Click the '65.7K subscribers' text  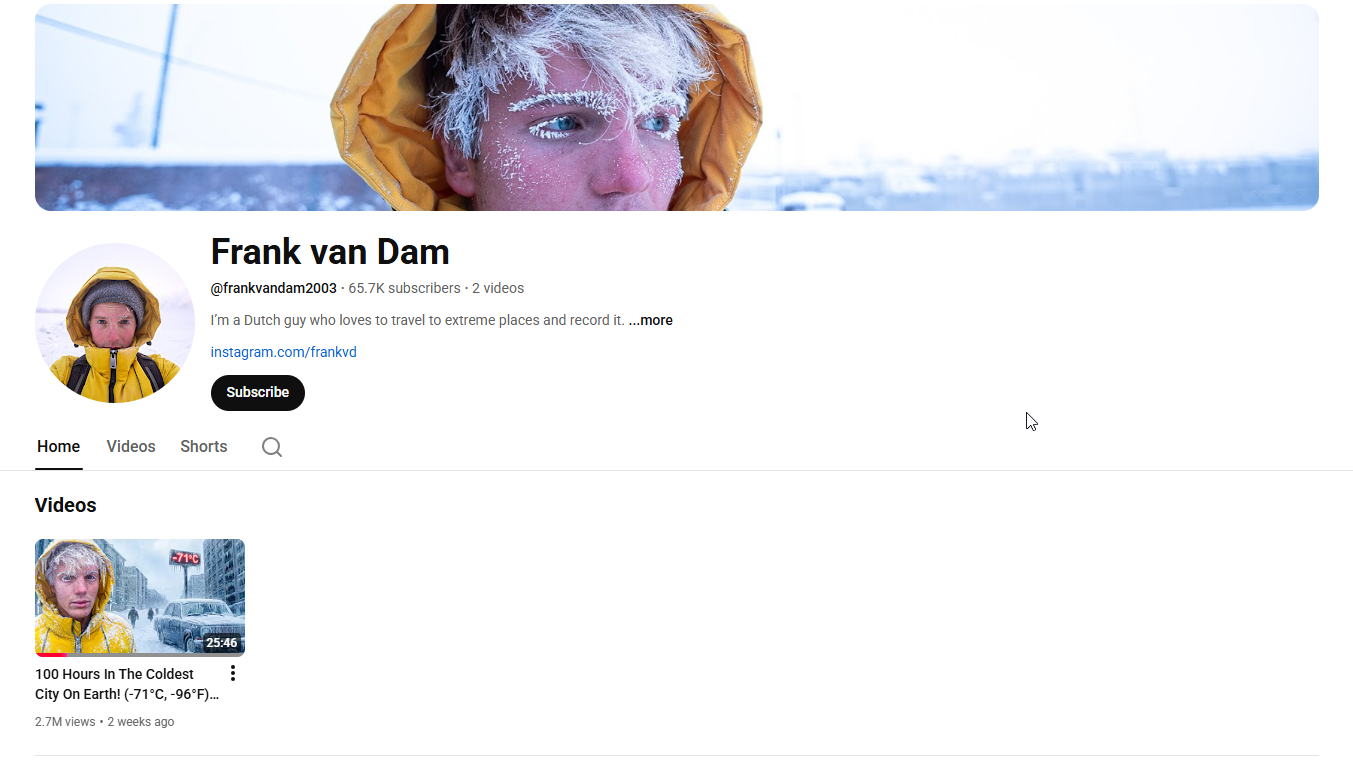point(404,288)
